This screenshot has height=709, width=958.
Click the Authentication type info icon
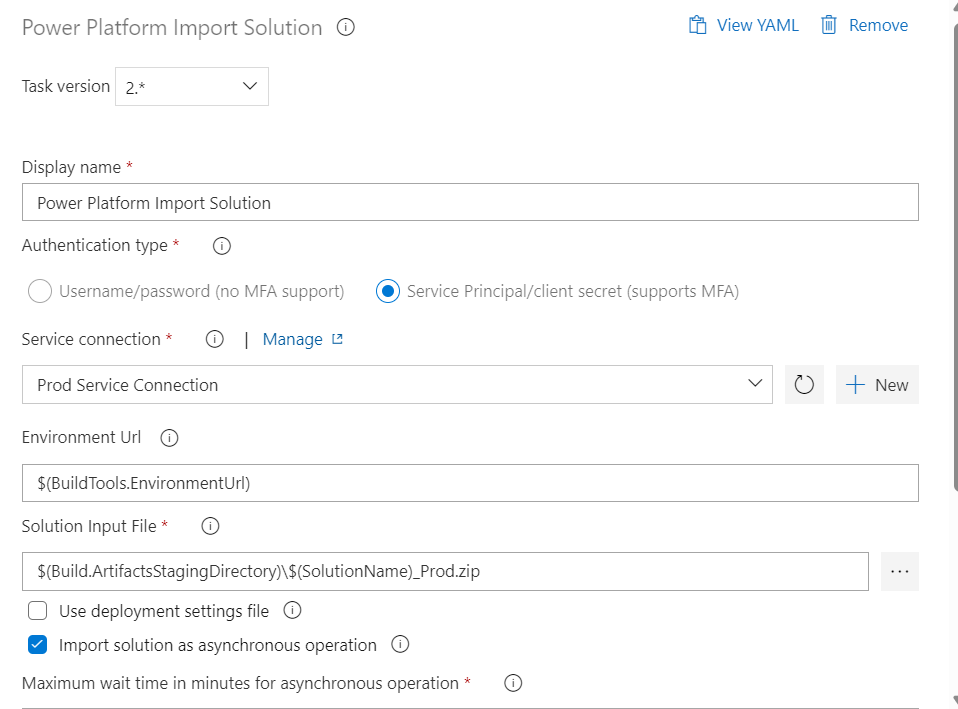221,245
